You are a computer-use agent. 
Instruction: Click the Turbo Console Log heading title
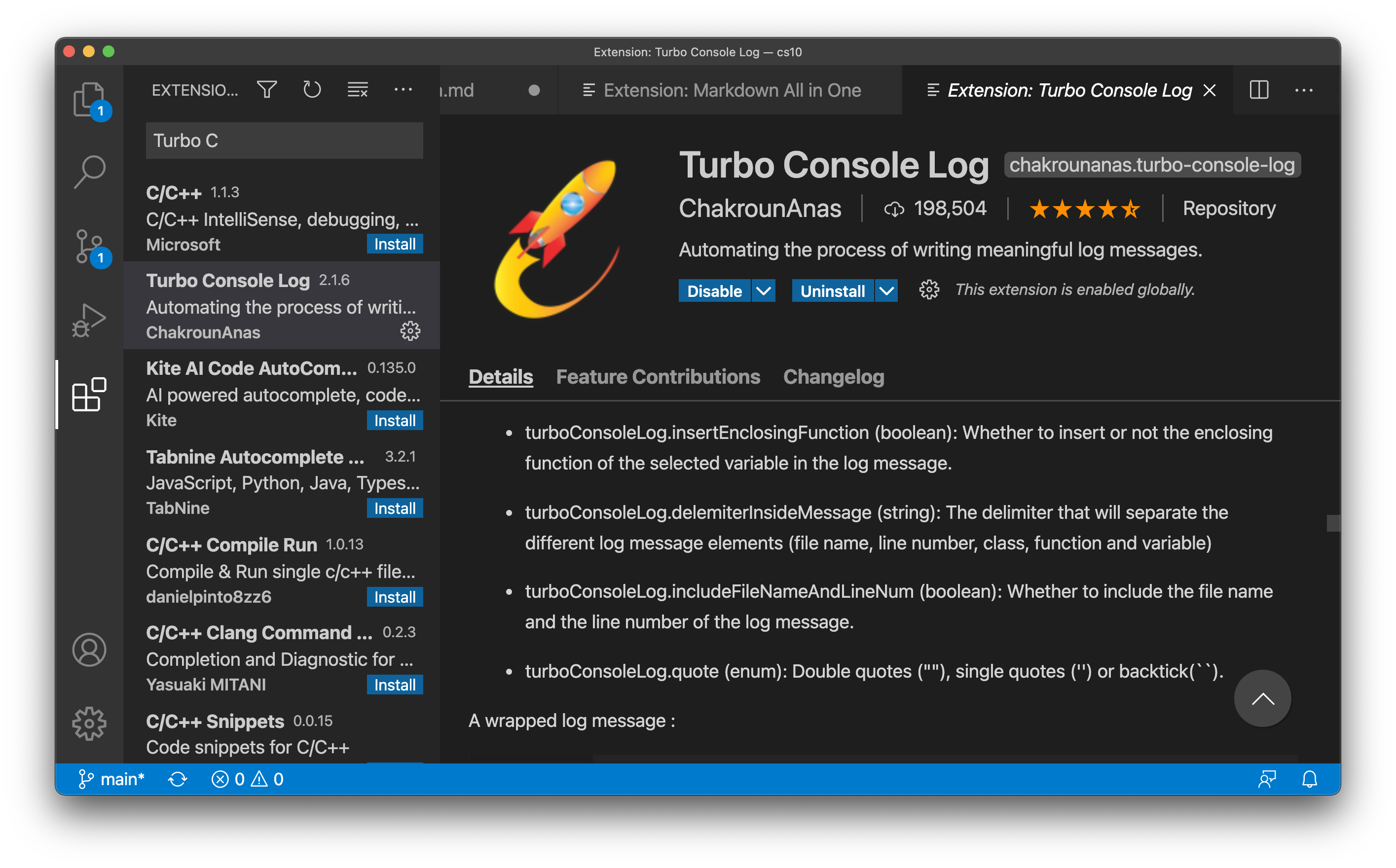tap(834, 165)
